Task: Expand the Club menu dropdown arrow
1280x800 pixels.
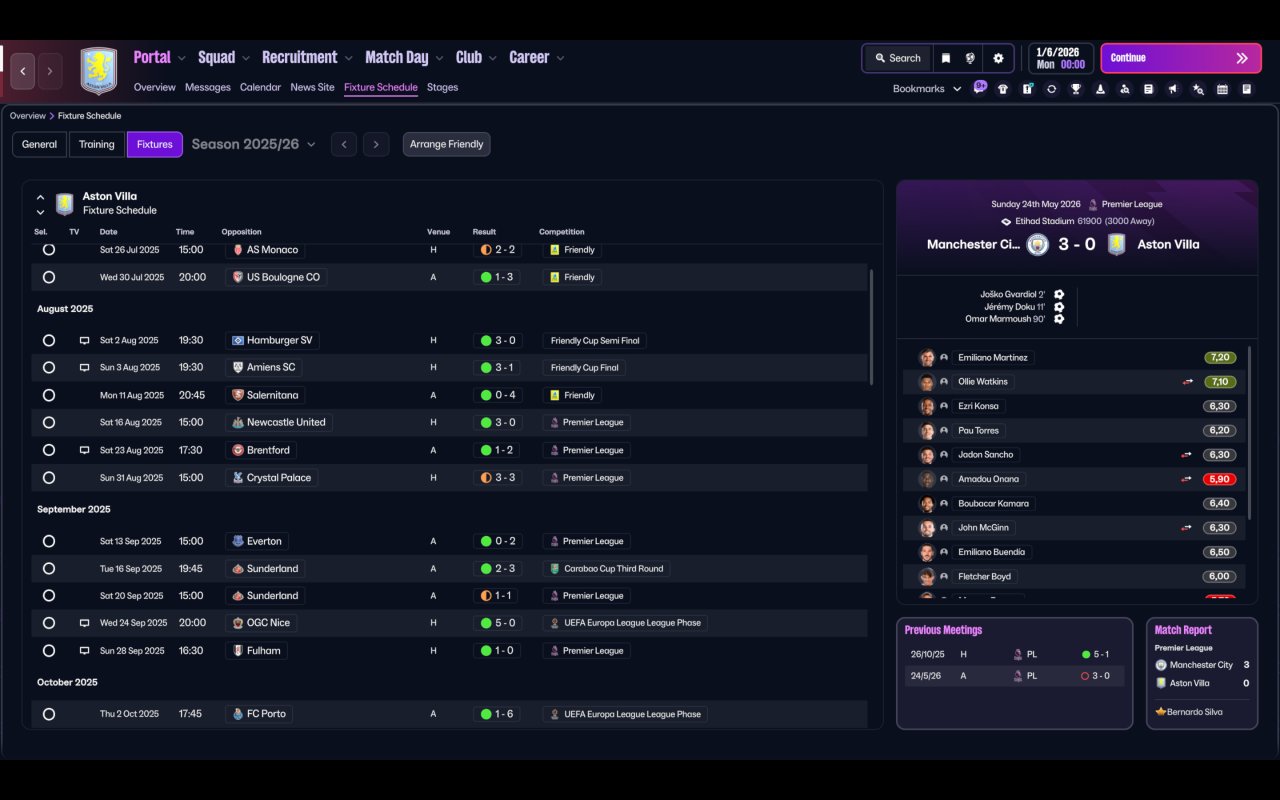Action: pyautogui.click(x=492, y=58)
